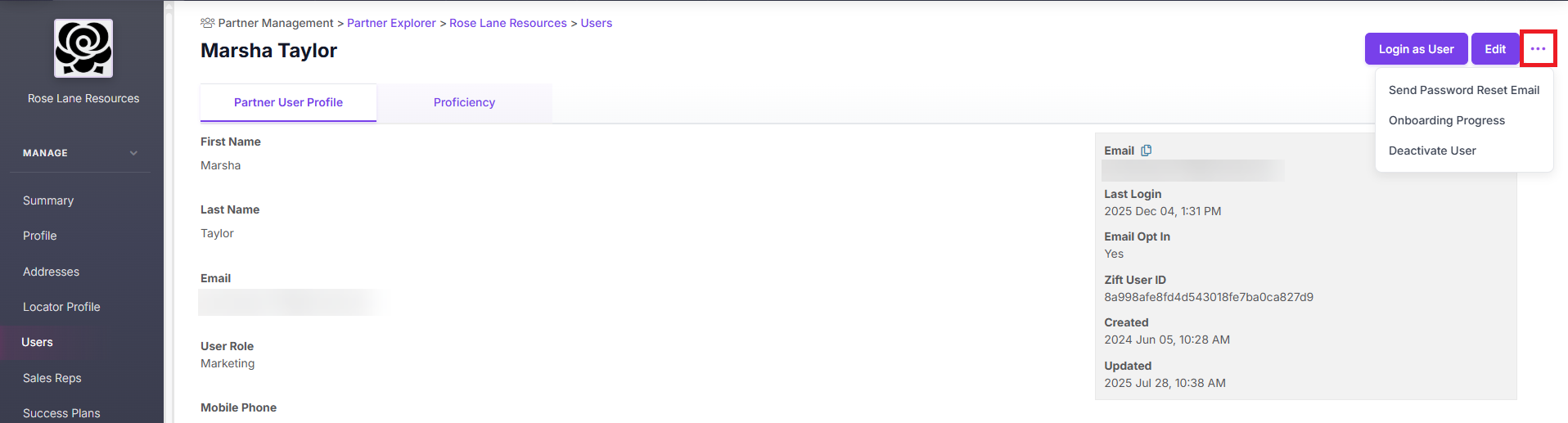Click the Edit button

coord(1495,49)
